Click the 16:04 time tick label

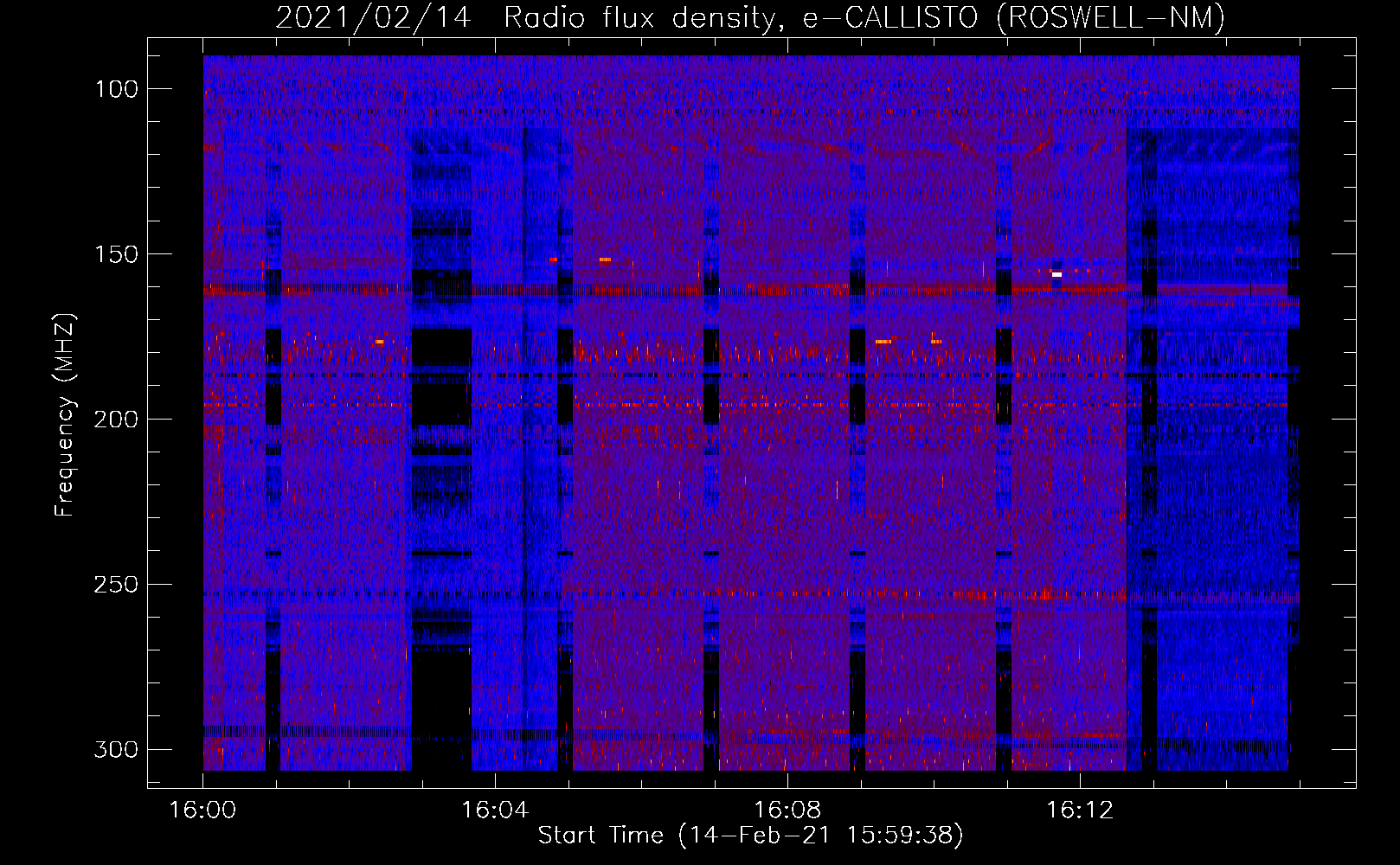(495, 811)
